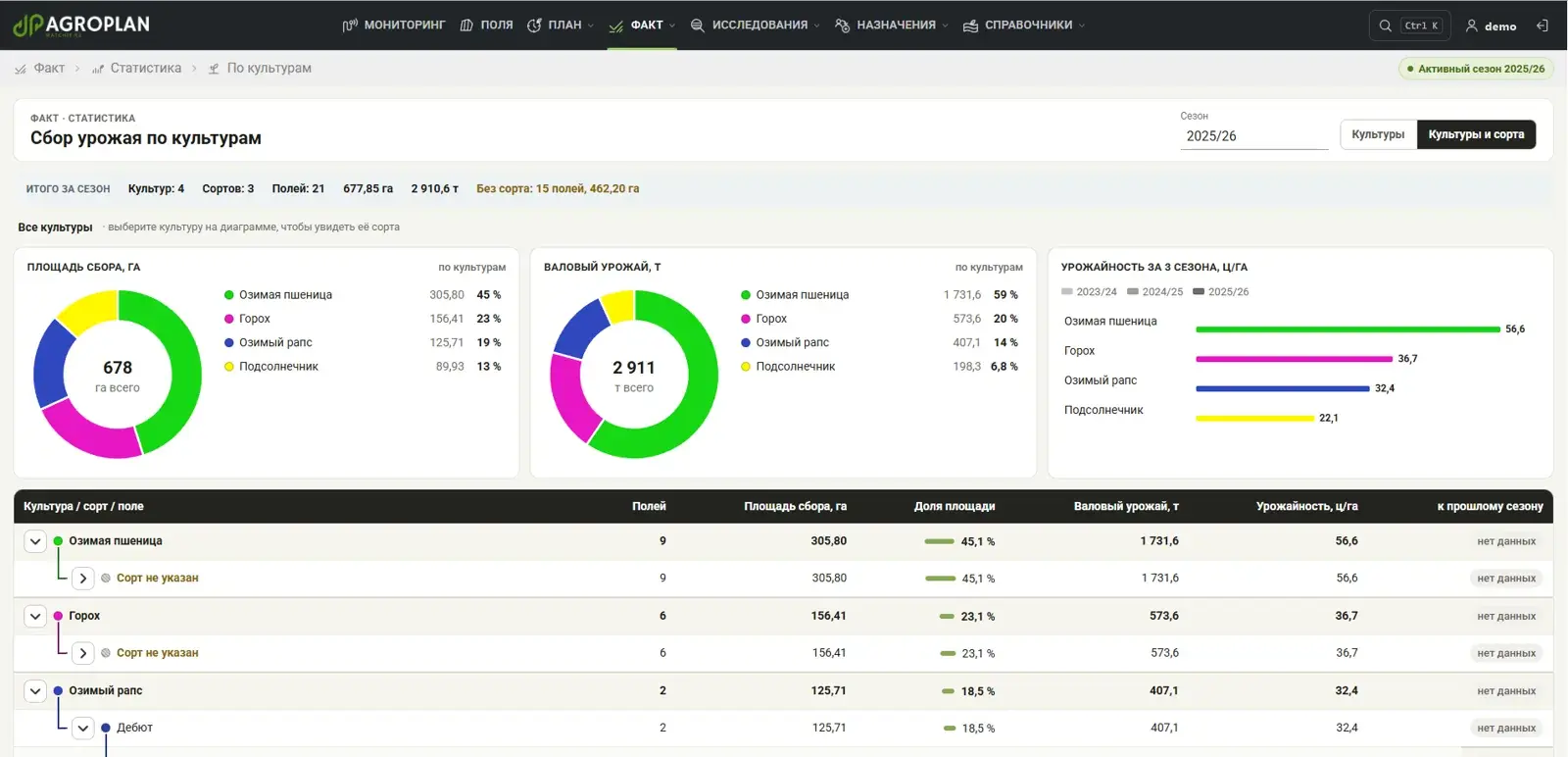Image resolution: width=1568 pixels, height=757 pixels.
Task: Sort by Площадь сбора, га column header
Action: click(x=795, y=507)
